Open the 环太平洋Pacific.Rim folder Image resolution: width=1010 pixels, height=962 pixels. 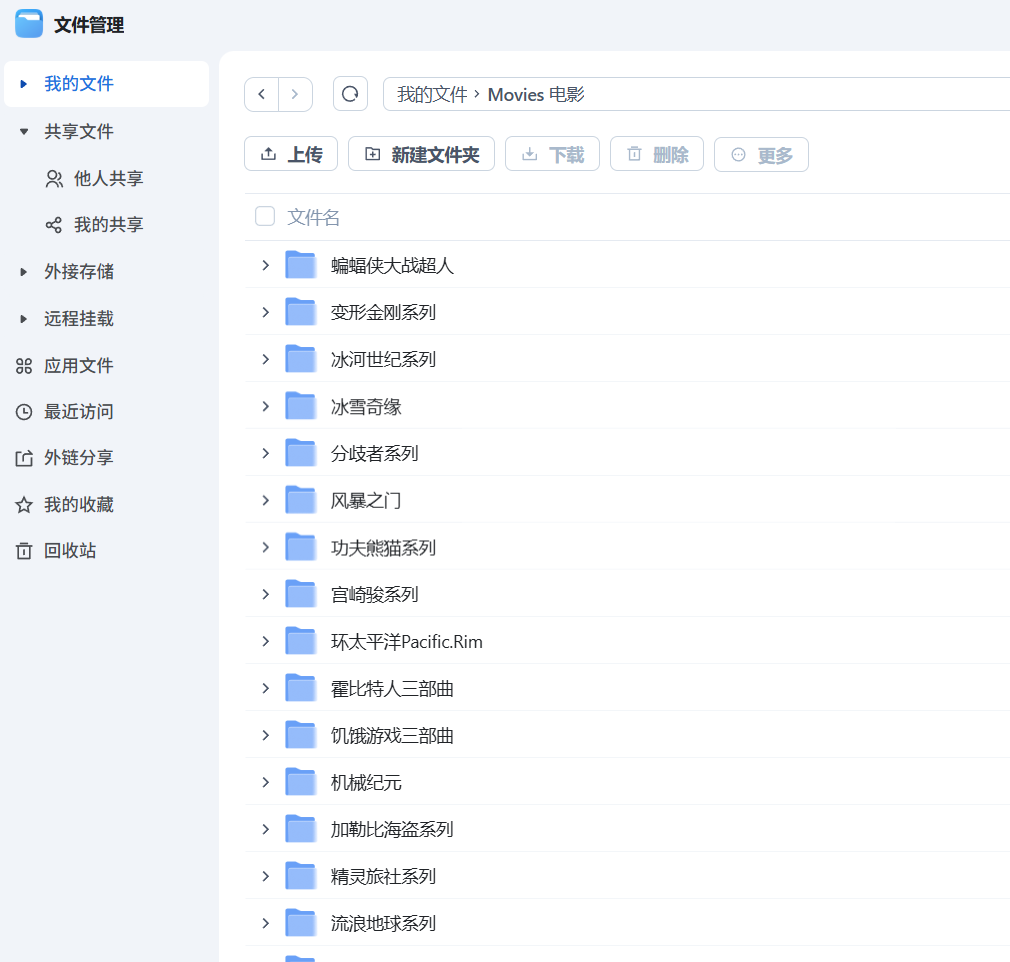[406, 642]
